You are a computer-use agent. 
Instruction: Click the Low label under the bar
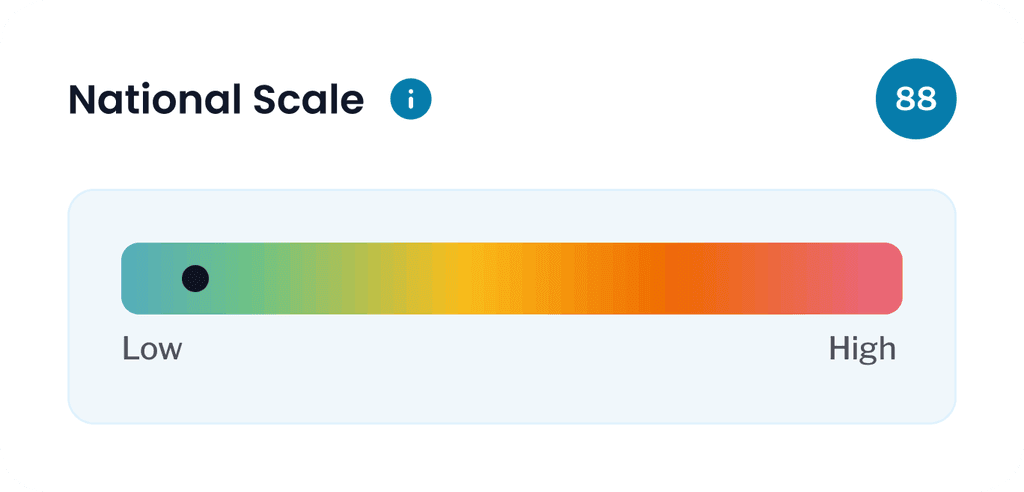point(152,349)
